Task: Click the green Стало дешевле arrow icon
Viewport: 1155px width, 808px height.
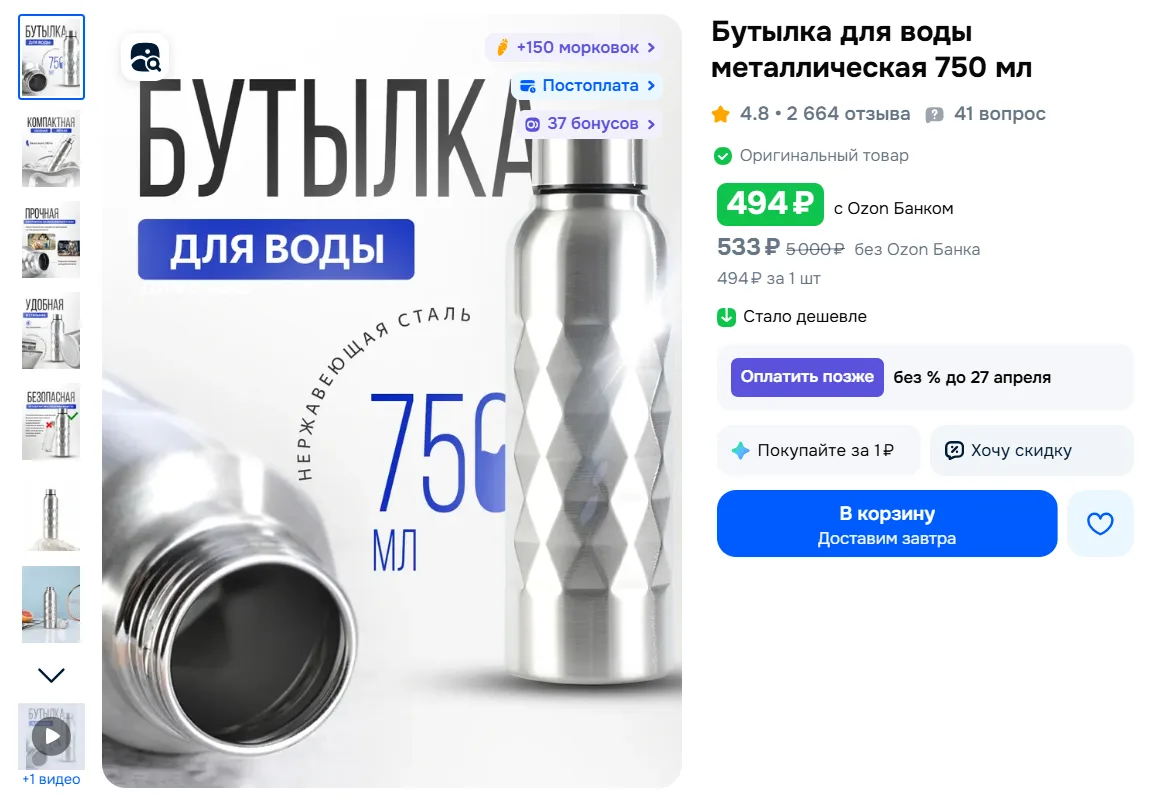Action: tap(726, 317)
